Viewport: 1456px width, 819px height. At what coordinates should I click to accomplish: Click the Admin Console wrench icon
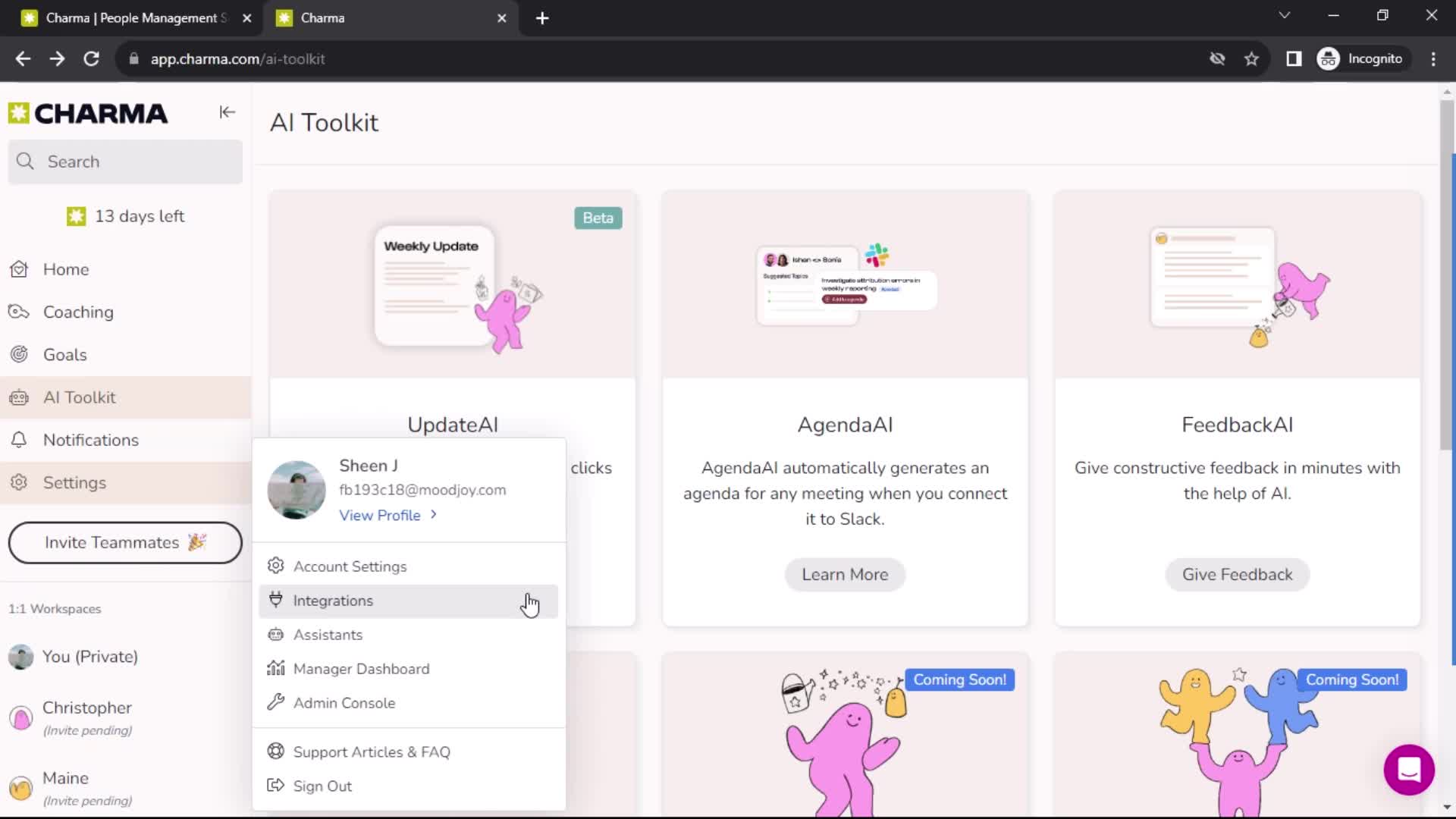coord(276,702)
